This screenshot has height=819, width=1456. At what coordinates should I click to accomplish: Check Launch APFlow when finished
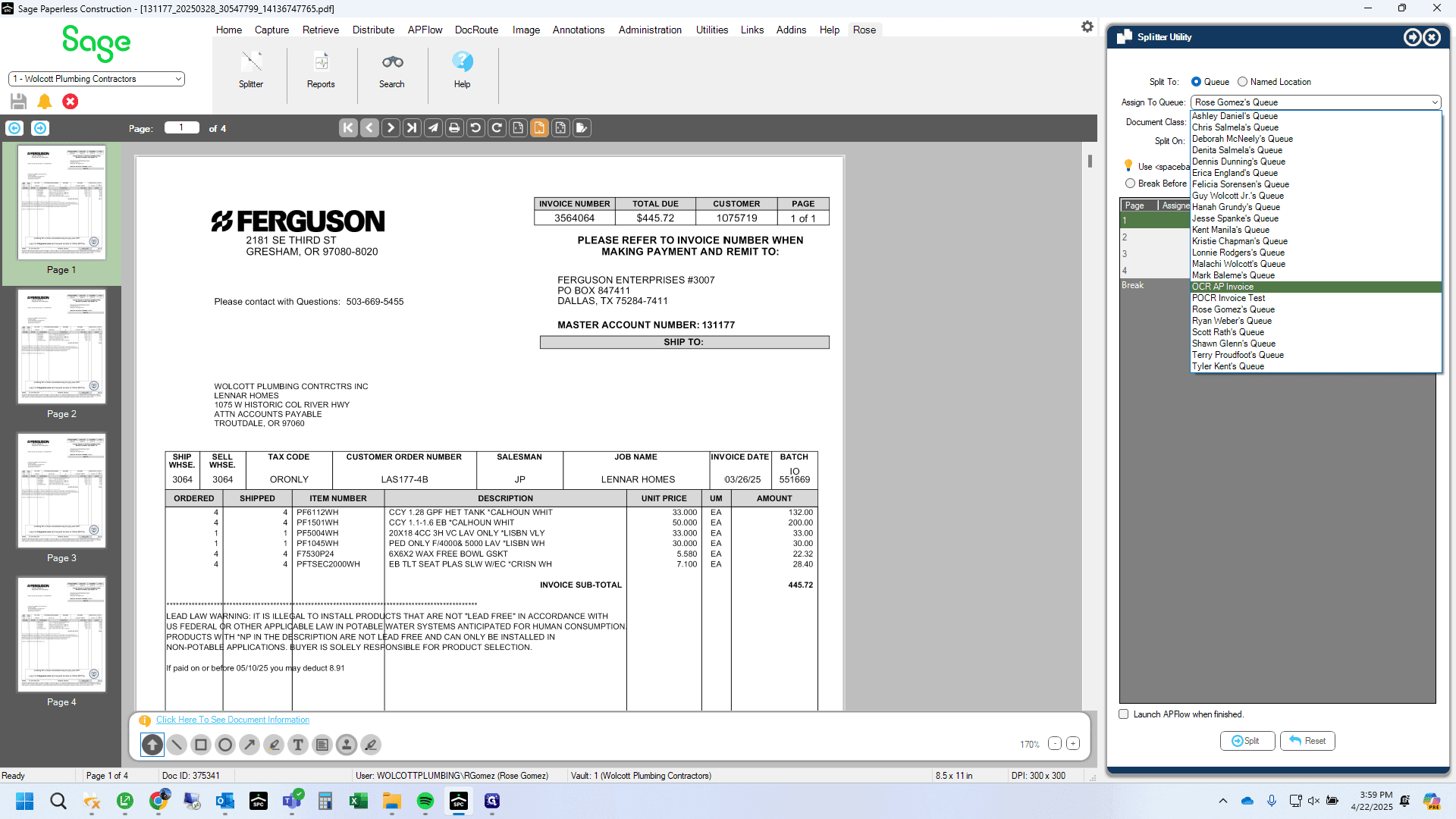click(x=1124, y=714)
